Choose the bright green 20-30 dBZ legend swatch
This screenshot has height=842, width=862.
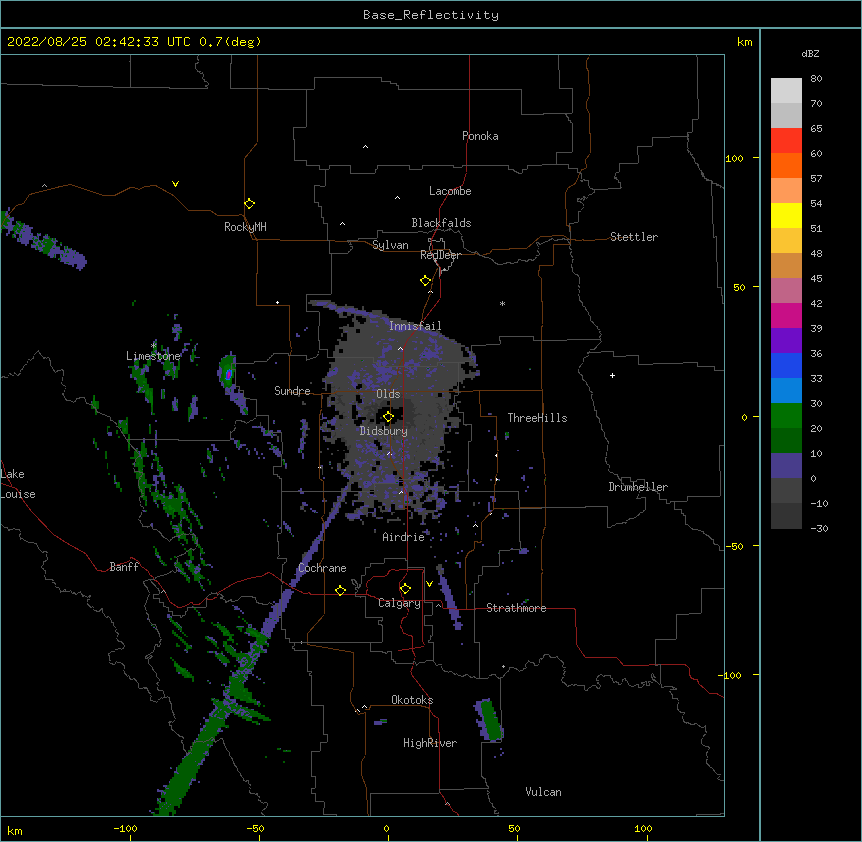786,416
